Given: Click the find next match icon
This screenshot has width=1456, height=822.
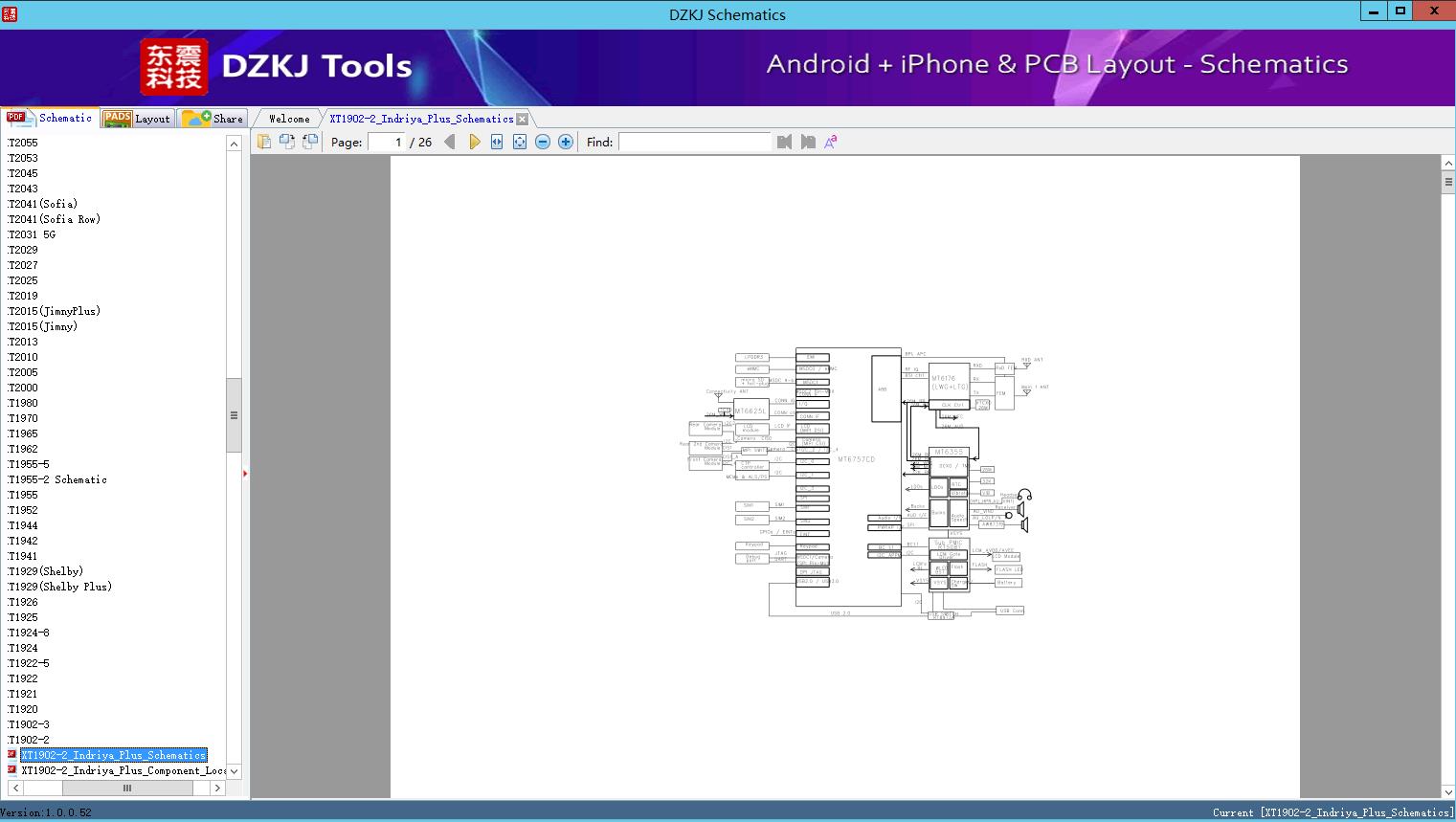Looking at the screenshot, I should coord(808,142).
